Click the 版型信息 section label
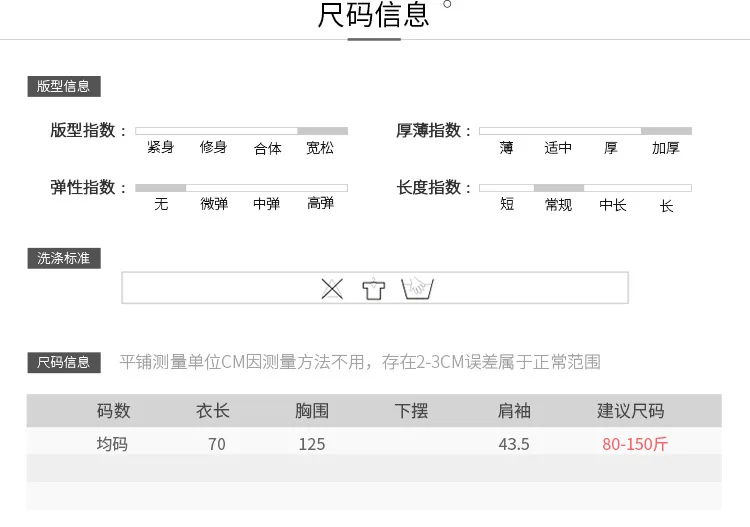Screen dimensions: 750x527 tap(64, 86)
